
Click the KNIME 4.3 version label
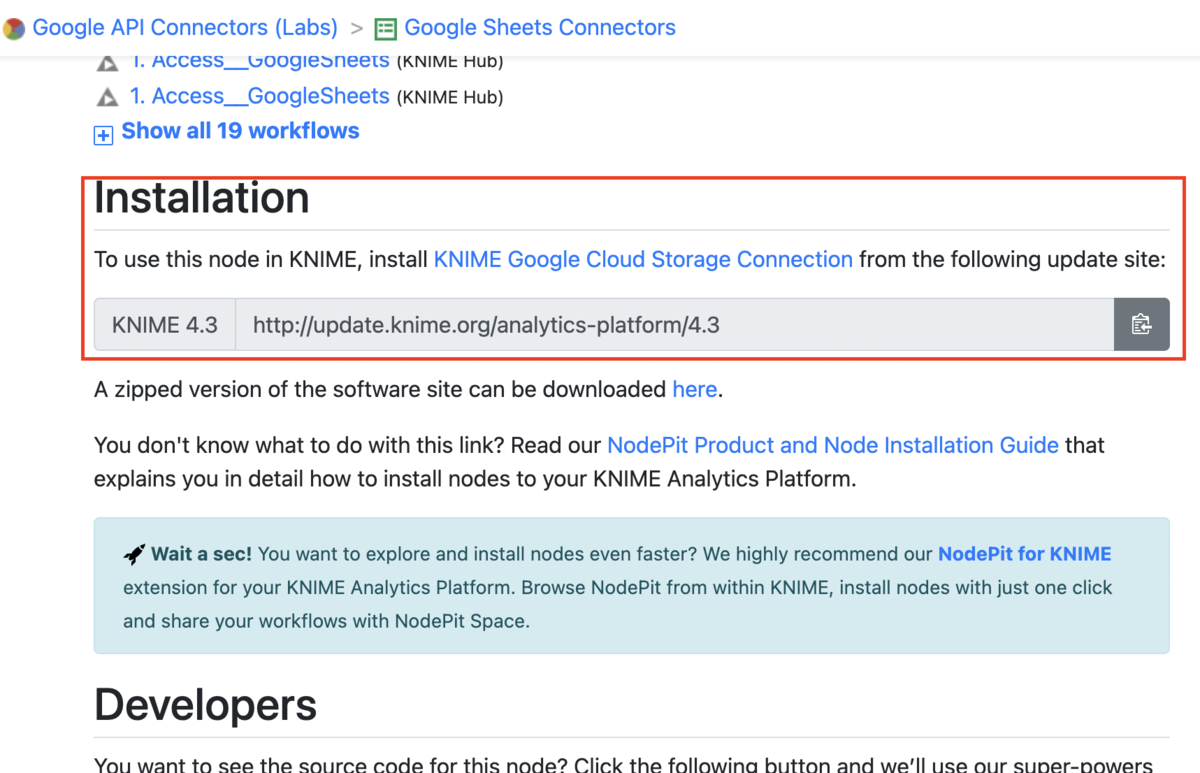click(164, 324)
